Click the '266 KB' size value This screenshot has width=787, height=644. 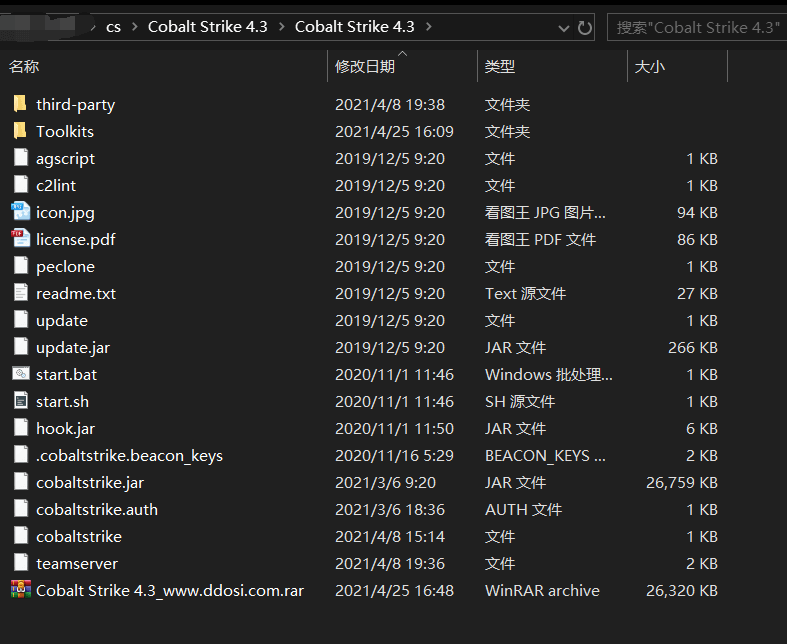pos(693,347)
